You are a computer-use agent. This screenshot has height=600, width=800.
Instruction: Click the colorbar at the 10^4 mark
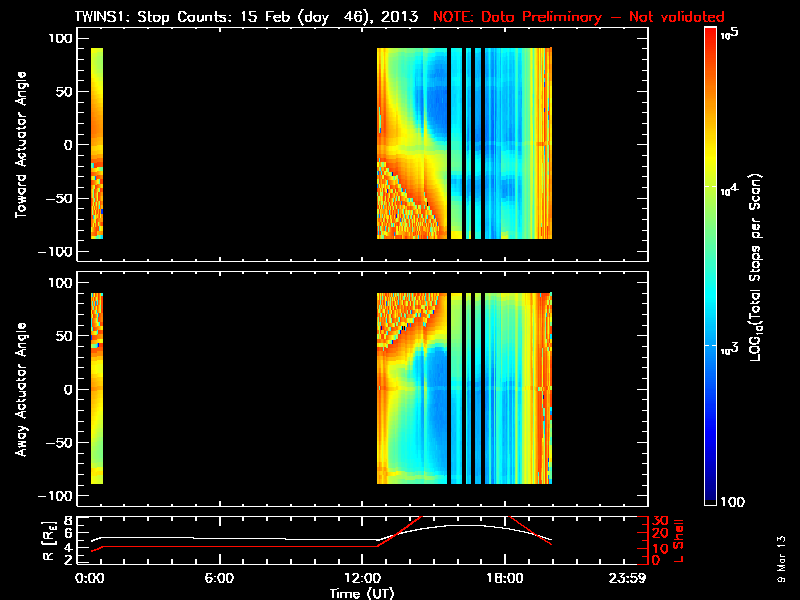point(711,187)
